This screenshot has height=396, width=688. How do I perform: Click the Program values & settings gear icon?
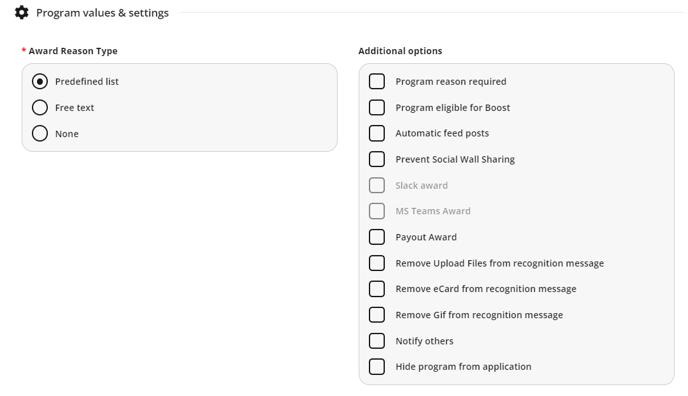tap(22, 12)
